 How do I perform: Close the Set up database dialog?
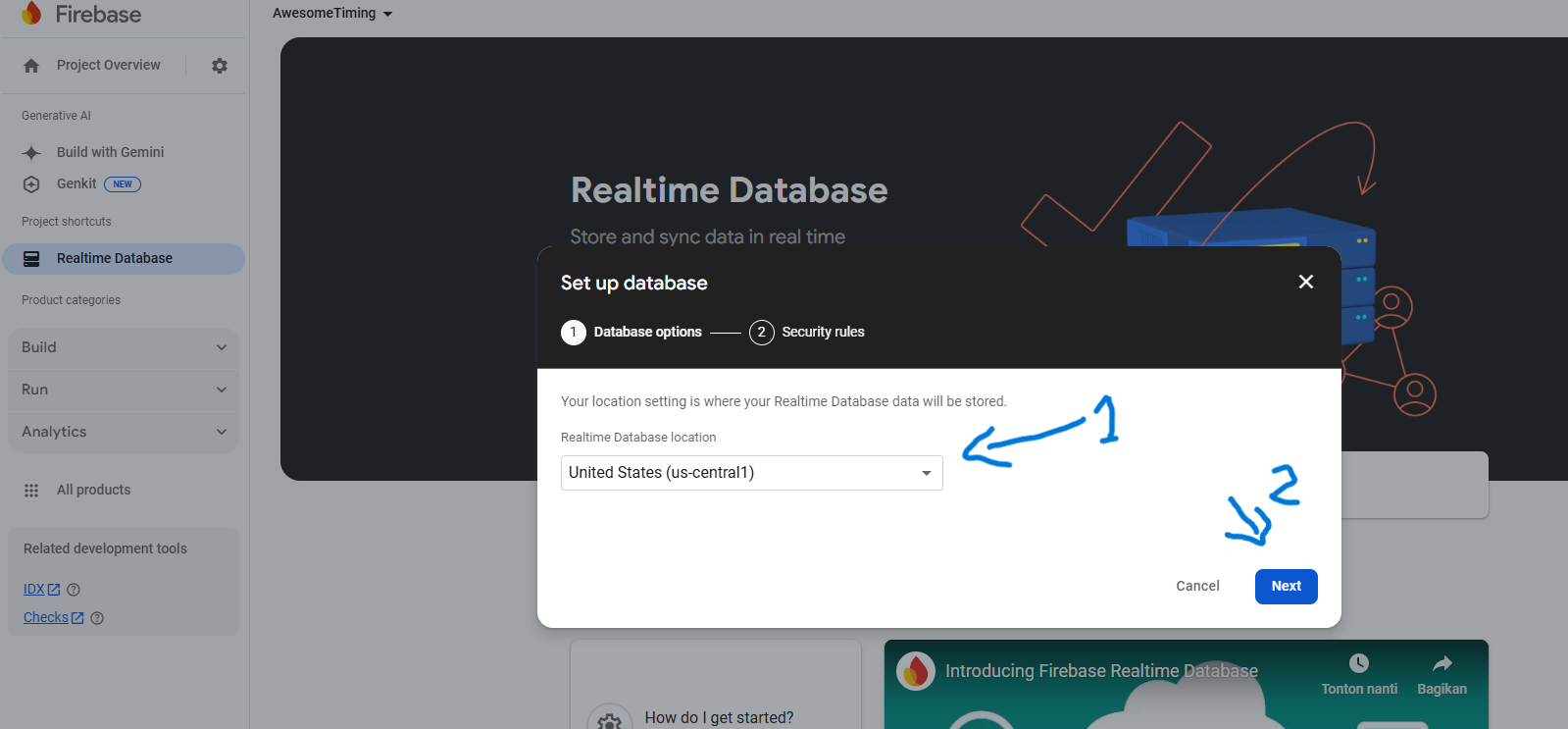[1305, 282]
